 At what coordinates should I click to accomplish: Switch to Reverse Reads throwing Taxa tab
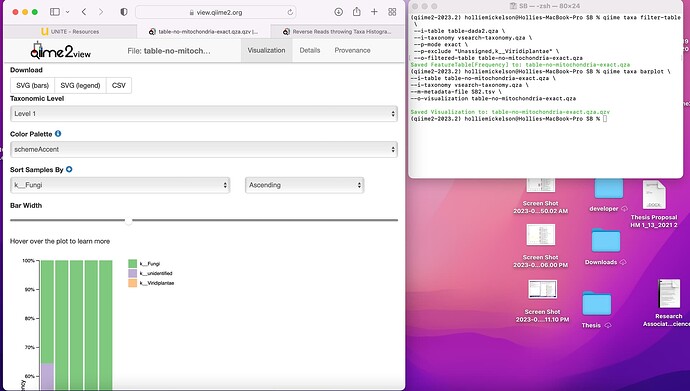click(338, 32)
